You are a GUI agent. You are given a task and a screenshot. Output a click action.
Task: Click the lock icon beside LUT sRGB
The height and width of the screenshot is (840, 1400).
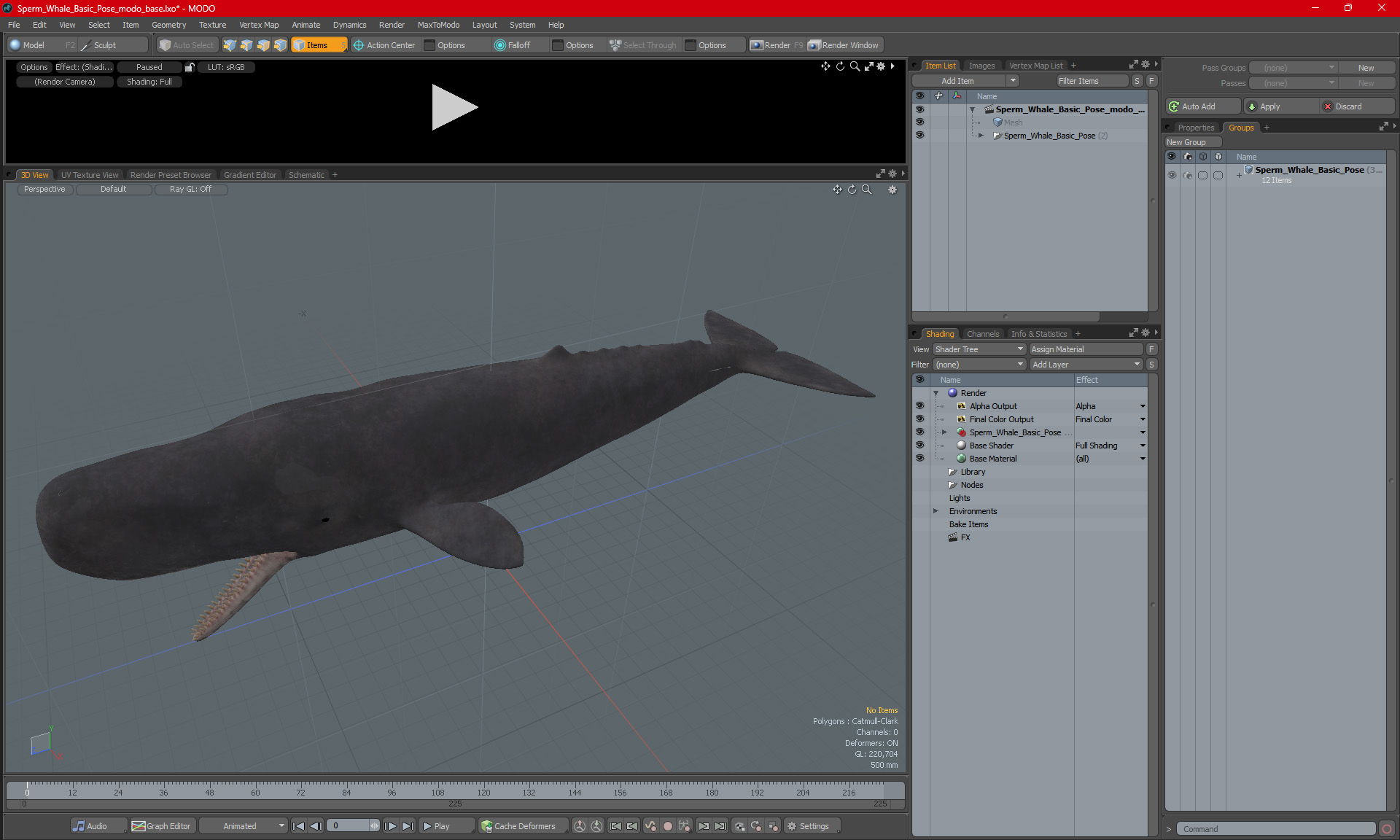point(190,67)
